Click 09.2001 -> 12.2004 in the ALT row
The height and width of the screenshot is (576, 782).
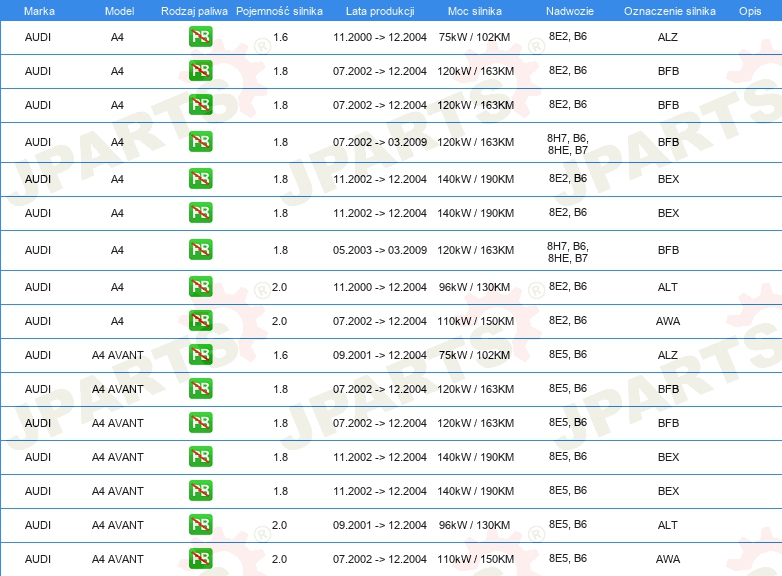click(380, 525)
